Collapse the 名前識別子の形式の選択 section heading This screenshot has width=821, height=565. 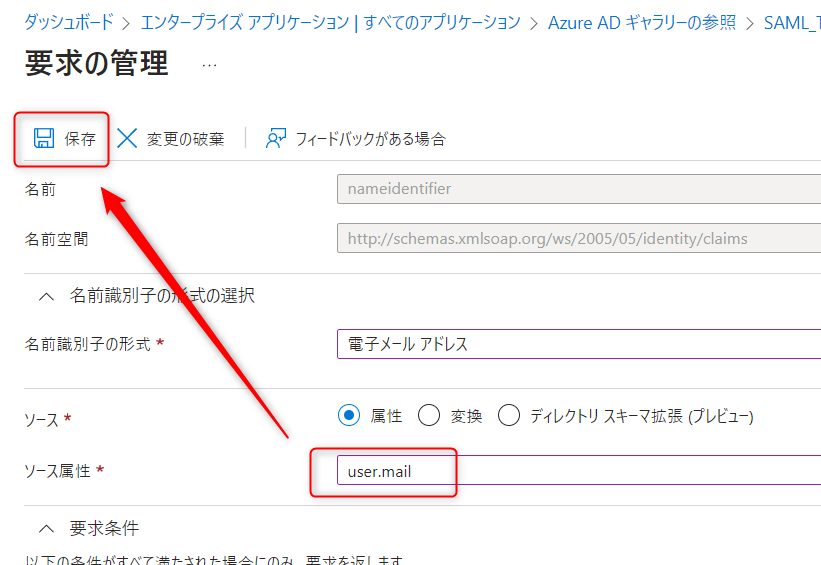tap(162, 296)
